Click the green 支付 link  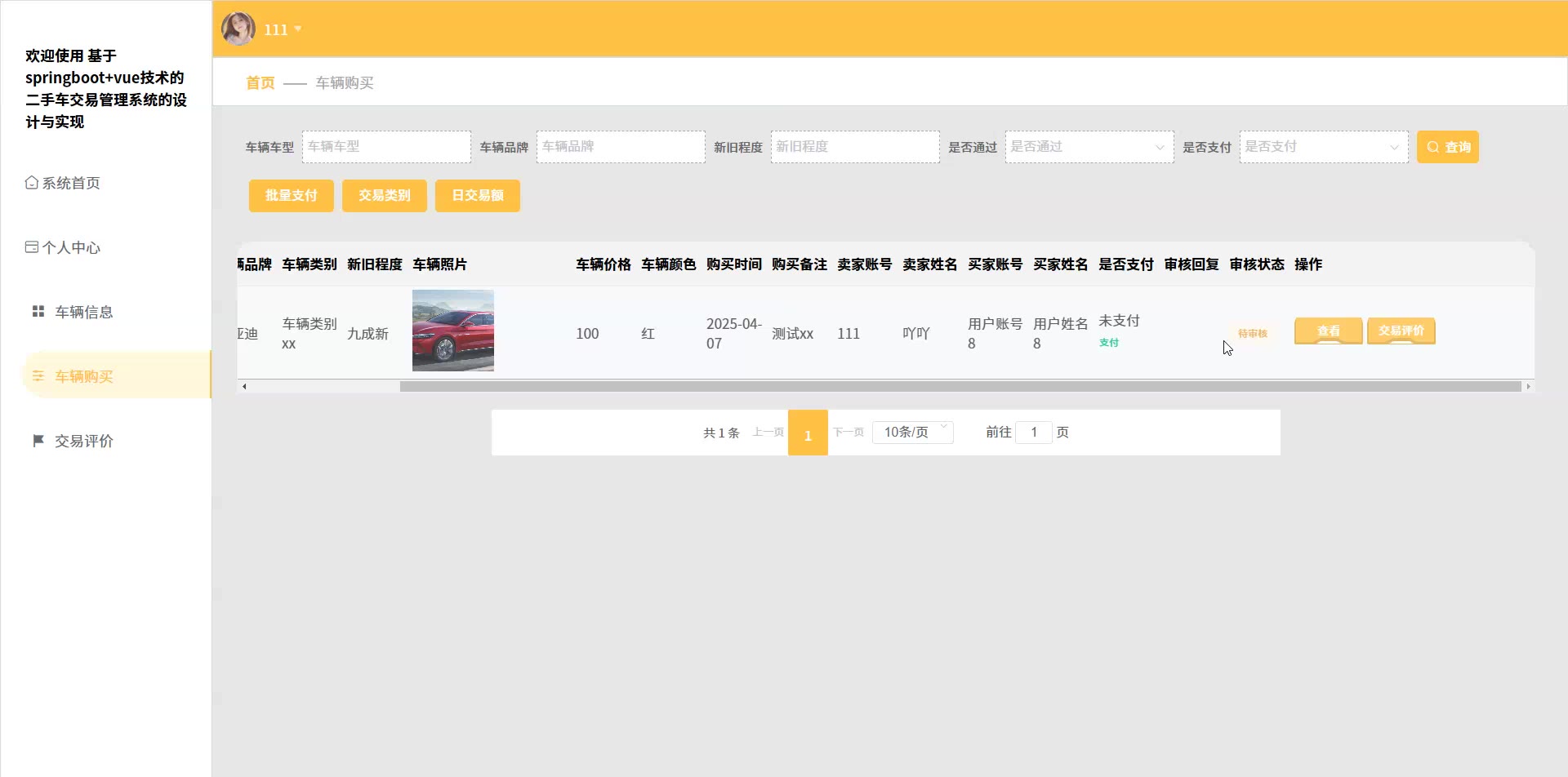click(1108, 343)
